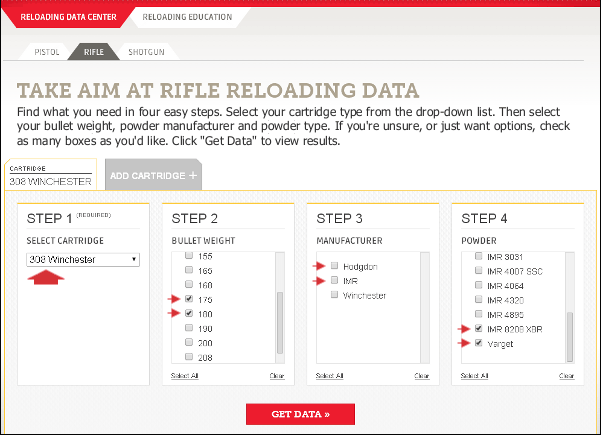Open the Select Cartridge dropdown
Image resolution: width=601 pixels, height=435 pixels.
point(83,259)
